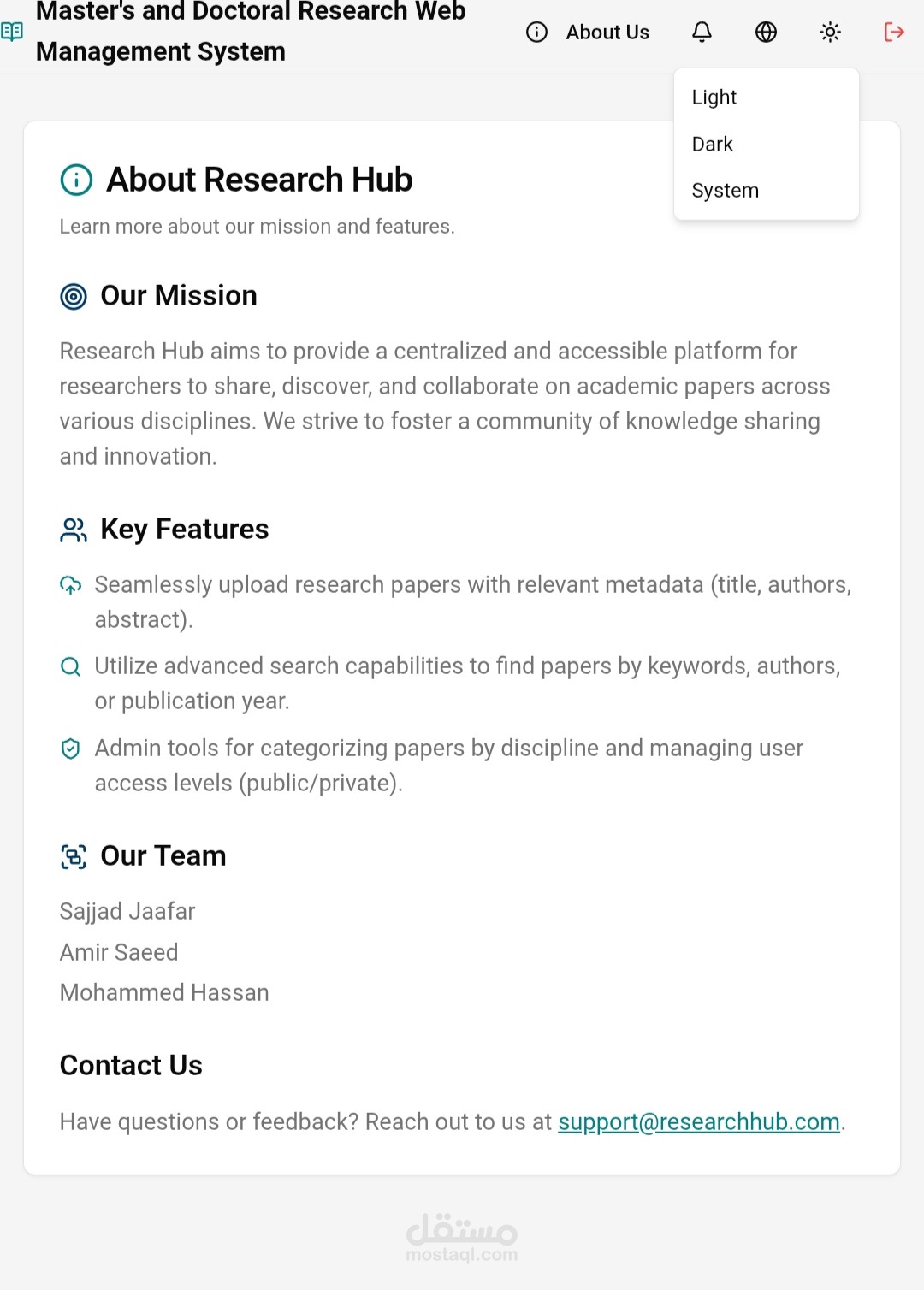Click the Key Features users icon

pyautogui.click(x=74, y=530)
